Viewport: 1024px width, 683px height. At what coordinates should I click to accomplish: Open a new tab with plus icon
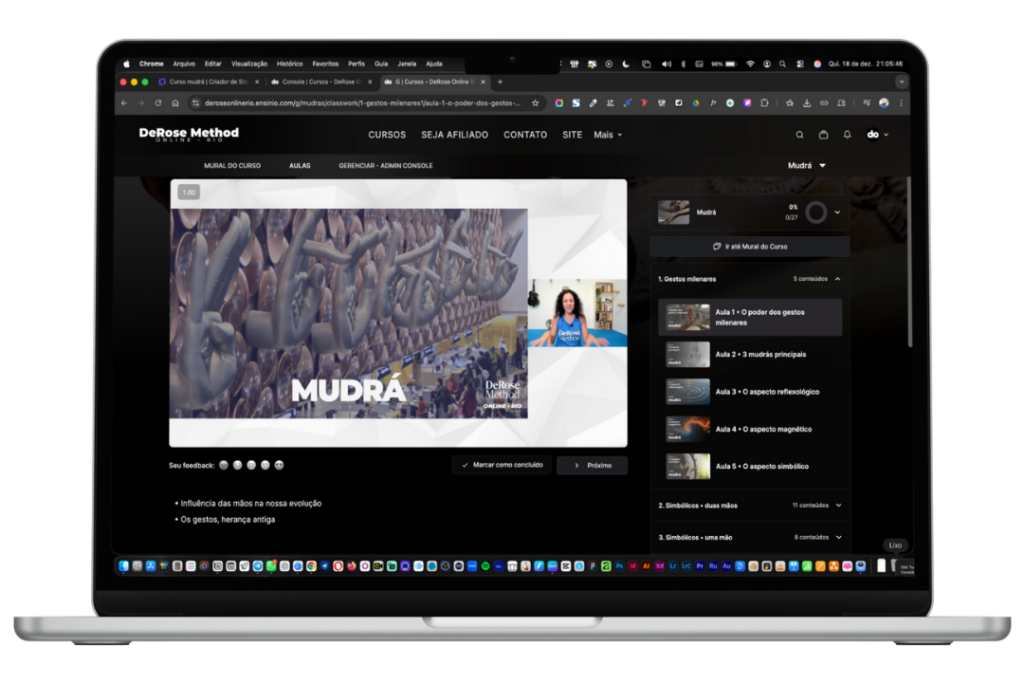point(500,82)
